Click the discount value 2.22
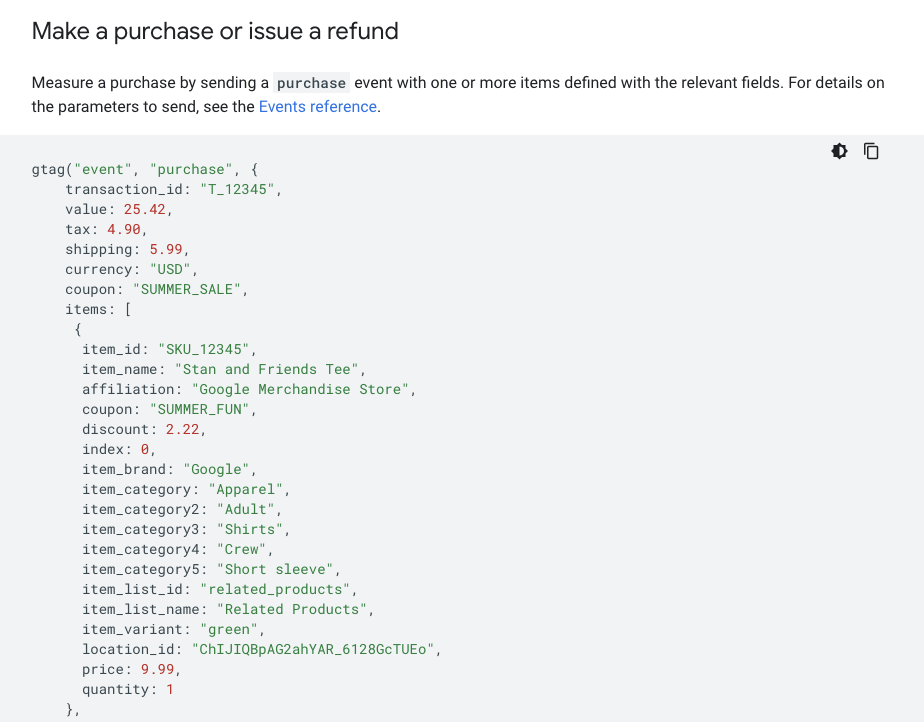 coord(182,429)
